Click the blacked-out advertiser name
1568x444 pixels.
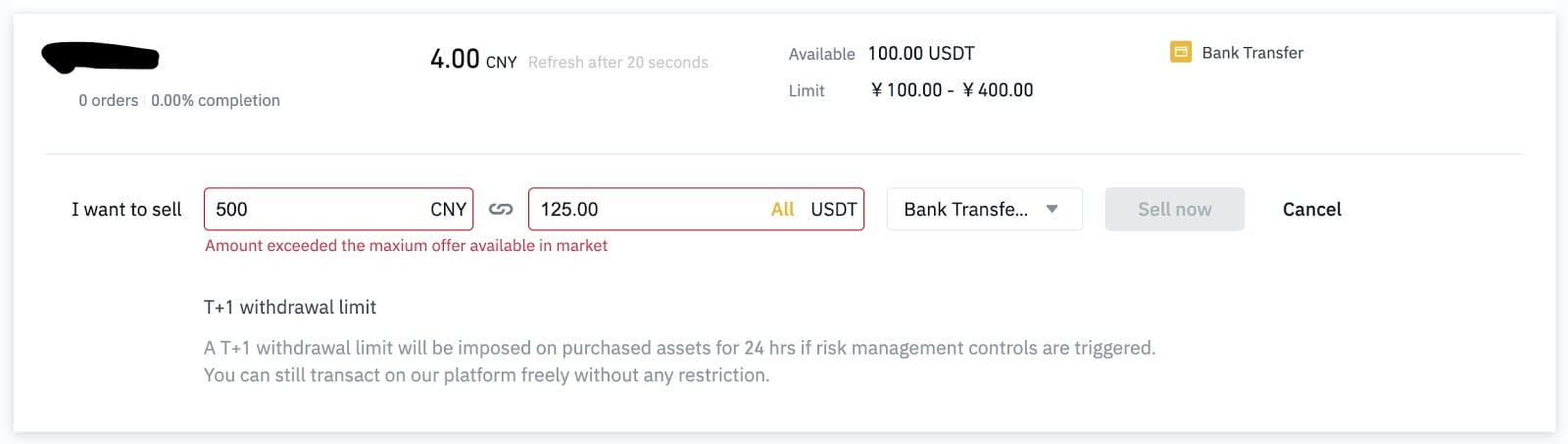point(100,58)
